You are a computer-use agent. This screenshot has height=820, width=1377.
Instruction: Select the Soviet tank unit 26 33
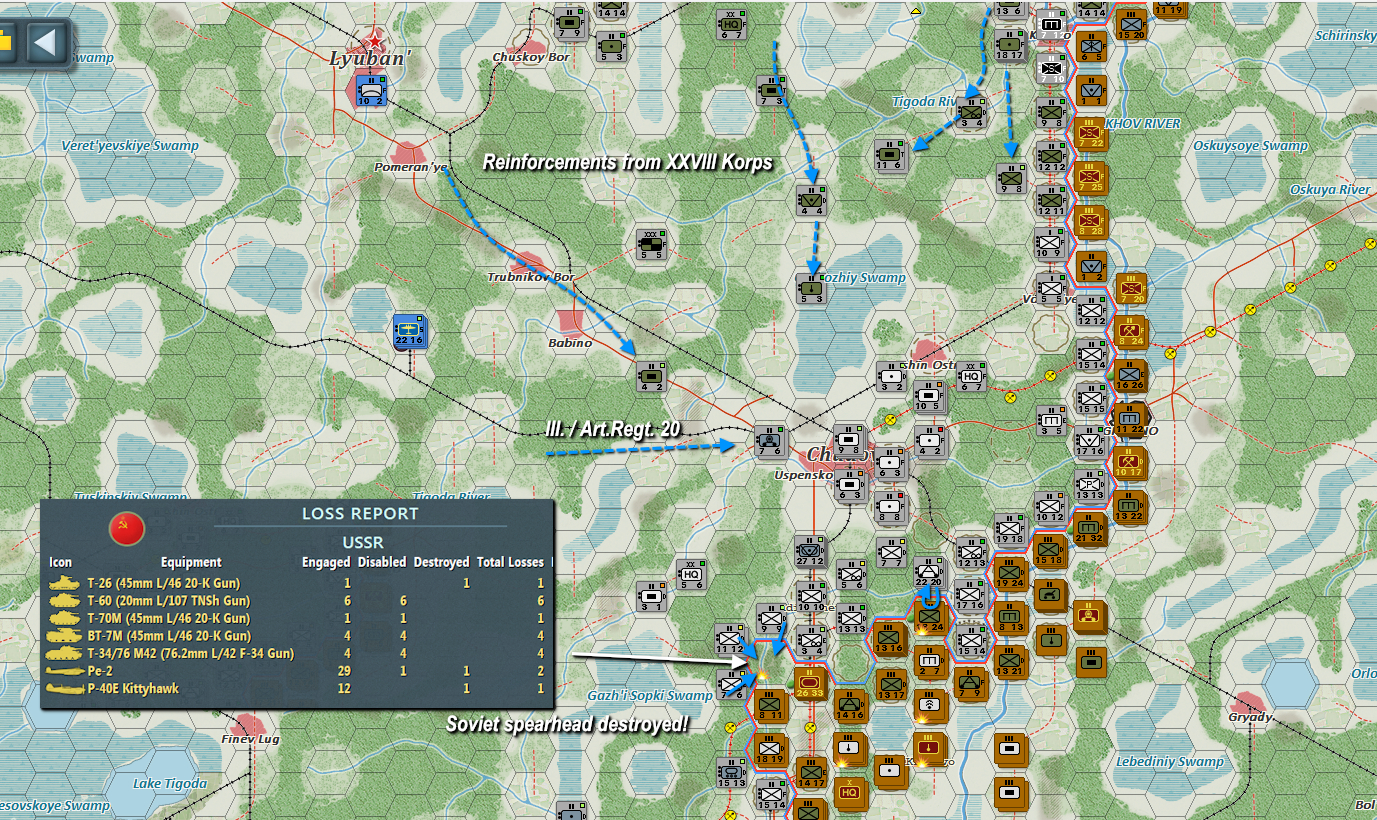coord(809,682)
